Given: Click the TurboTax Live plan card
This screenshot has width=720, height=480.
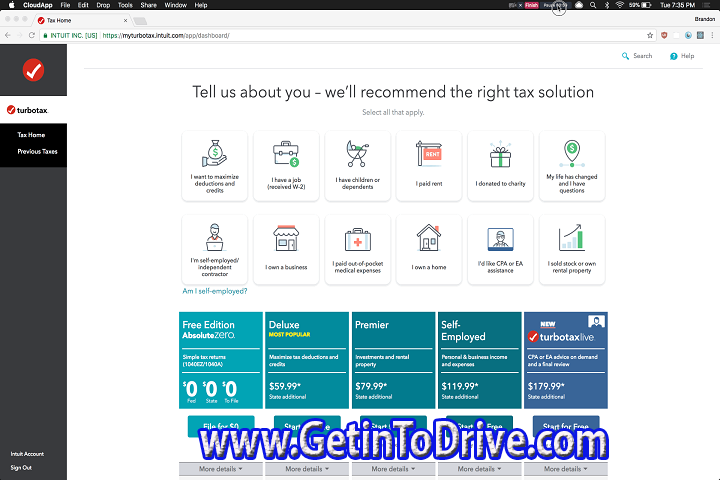Looking at the screenshot, I should pos(566,360).
